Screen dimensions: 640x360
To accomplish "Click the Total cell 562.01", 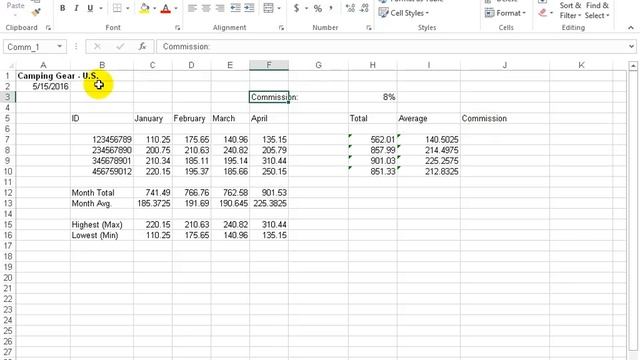I will (373, 140).
